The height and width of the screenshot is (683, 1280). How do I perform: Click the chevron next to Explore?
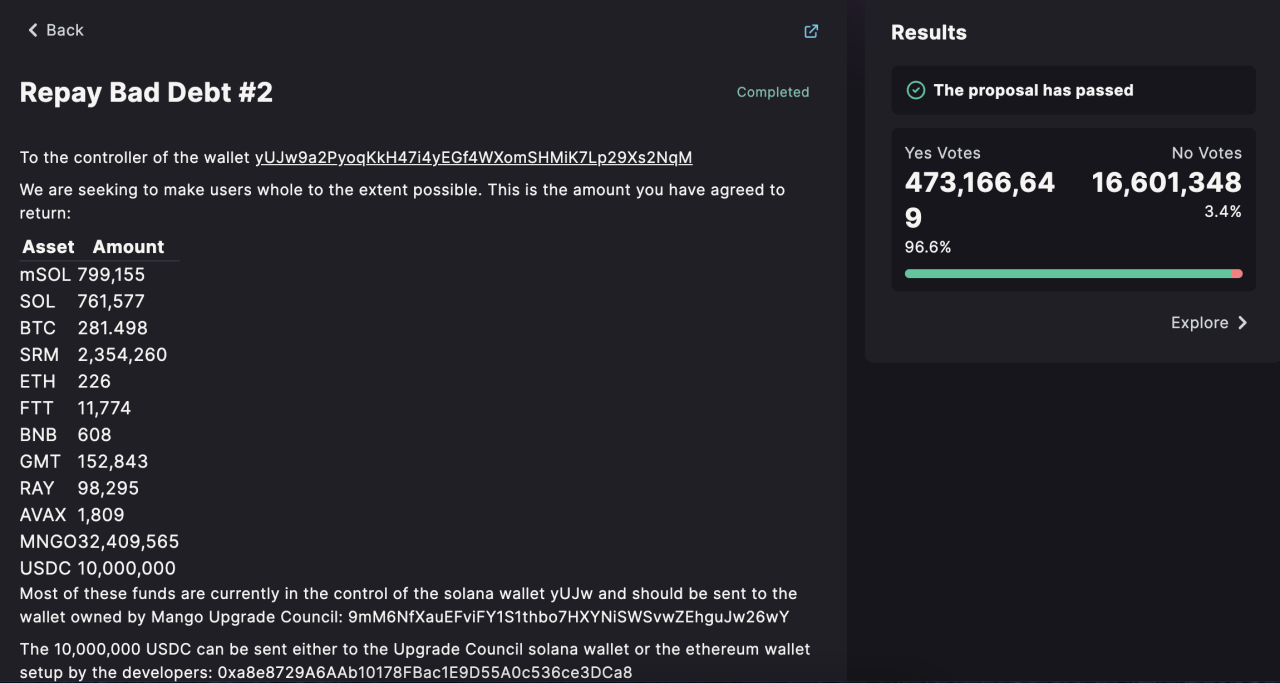point(1243,322)
